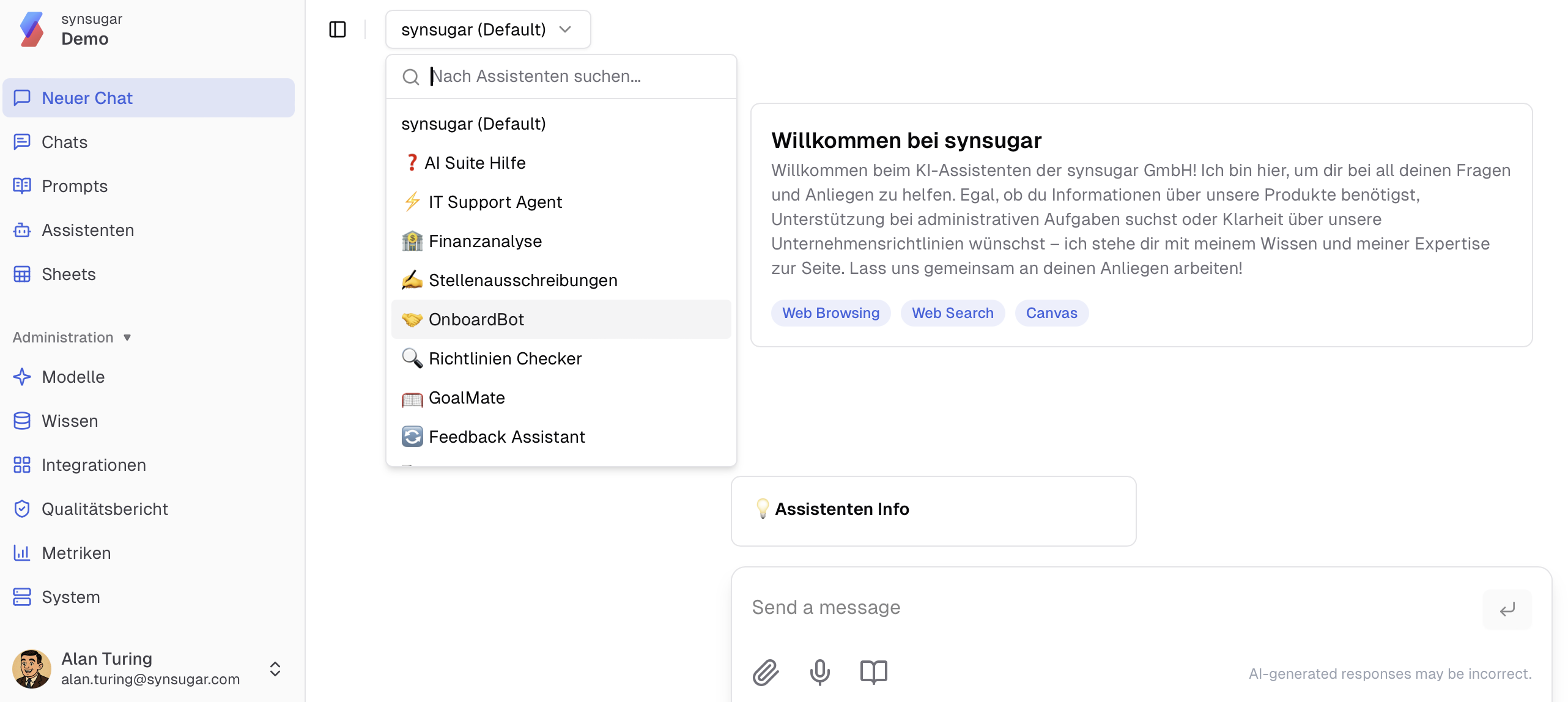Image resolution: width=1568 pixels, height=702 pixels.
Task: Open the Assistenten section
Action: coord(87,230)
